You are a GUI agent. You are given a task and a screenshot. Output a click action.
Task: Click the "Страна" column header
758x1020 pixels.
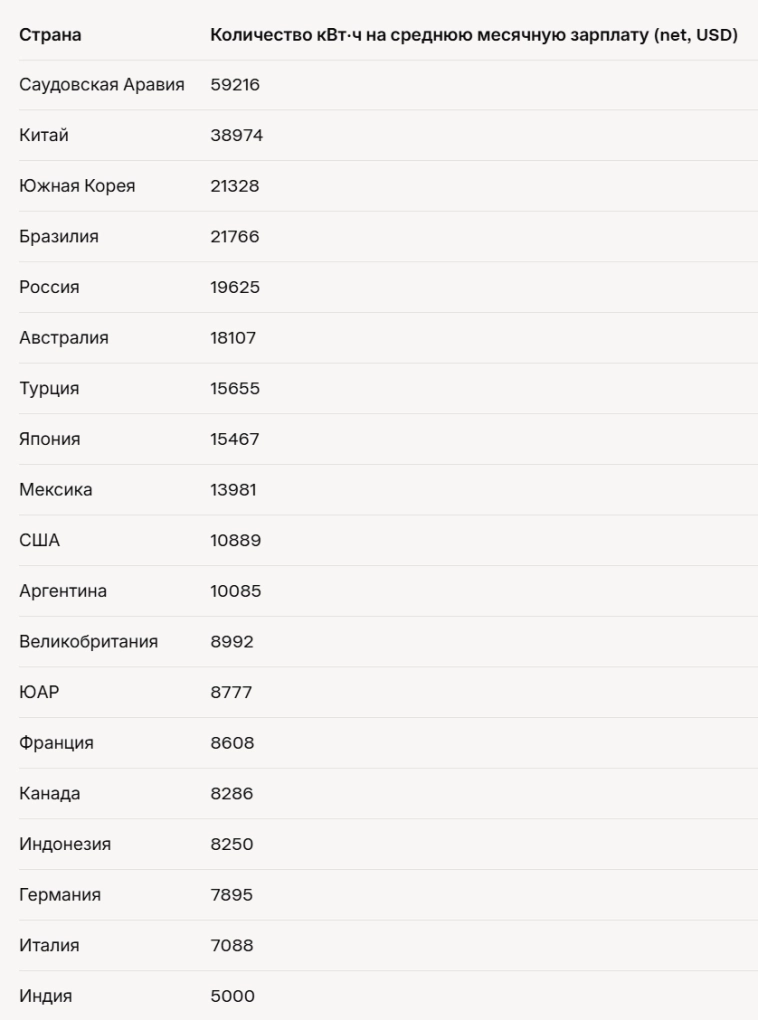51,35
